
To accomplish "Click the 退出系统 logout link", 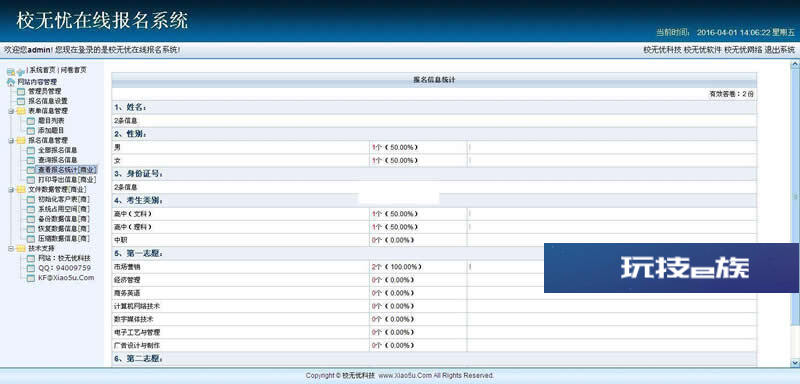I will pyautogui.click(x=780, y=50).
